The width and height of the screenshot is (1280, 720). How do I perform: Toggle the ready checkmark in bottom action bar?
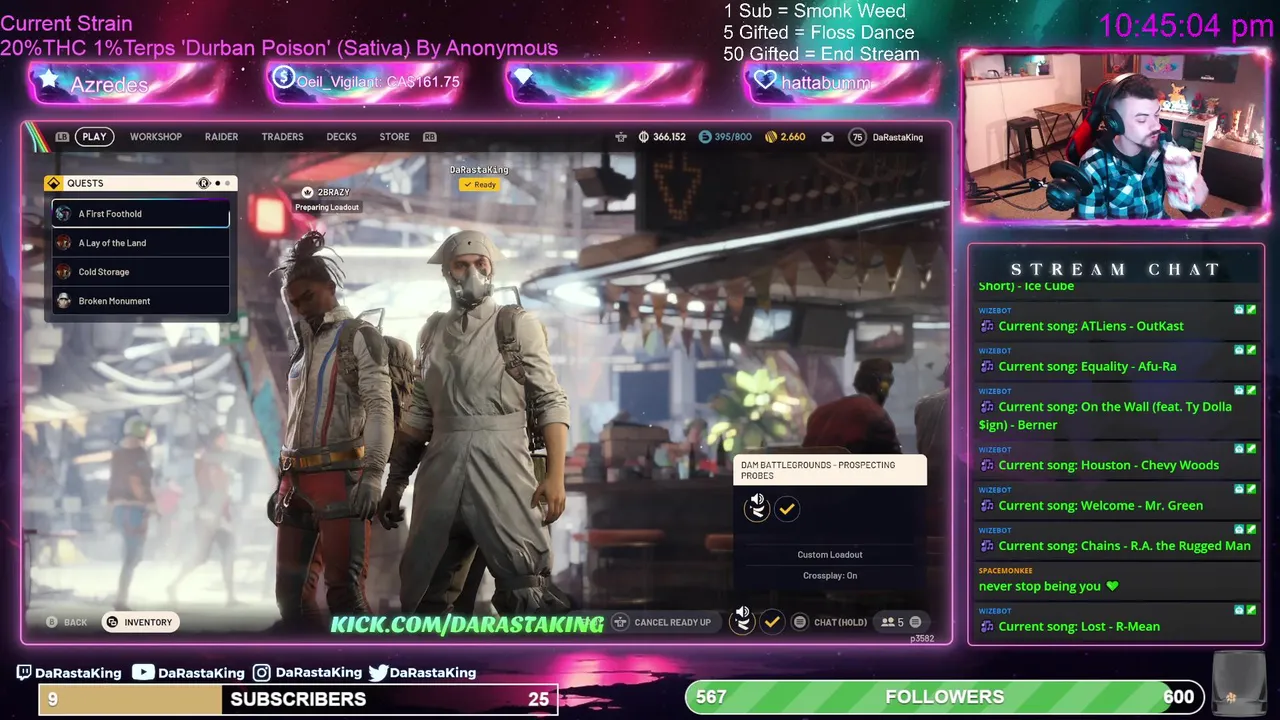coord(772,622)
